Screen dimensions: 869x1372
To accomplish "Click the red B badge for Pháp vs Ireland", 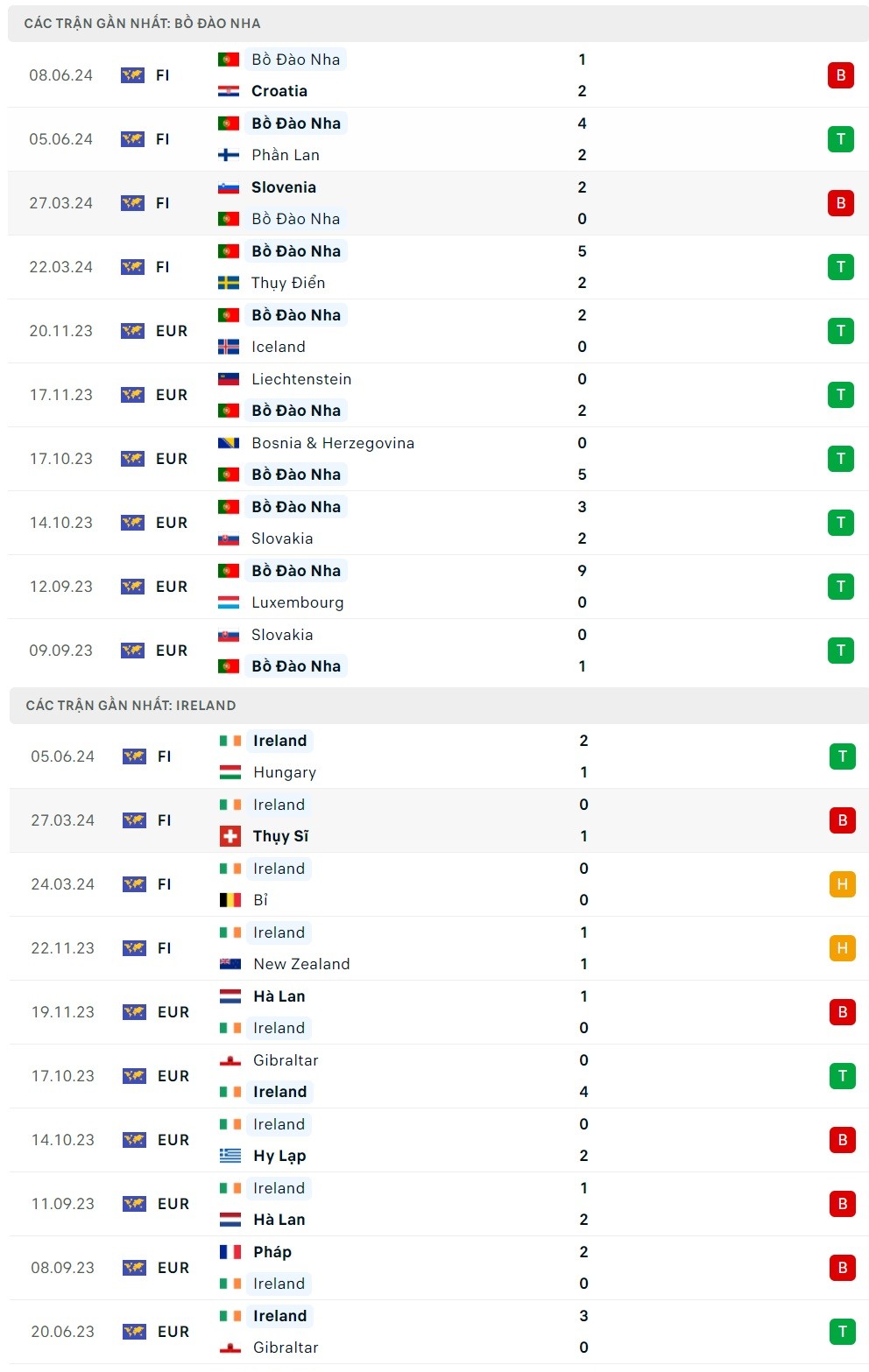I will 842,1268.
